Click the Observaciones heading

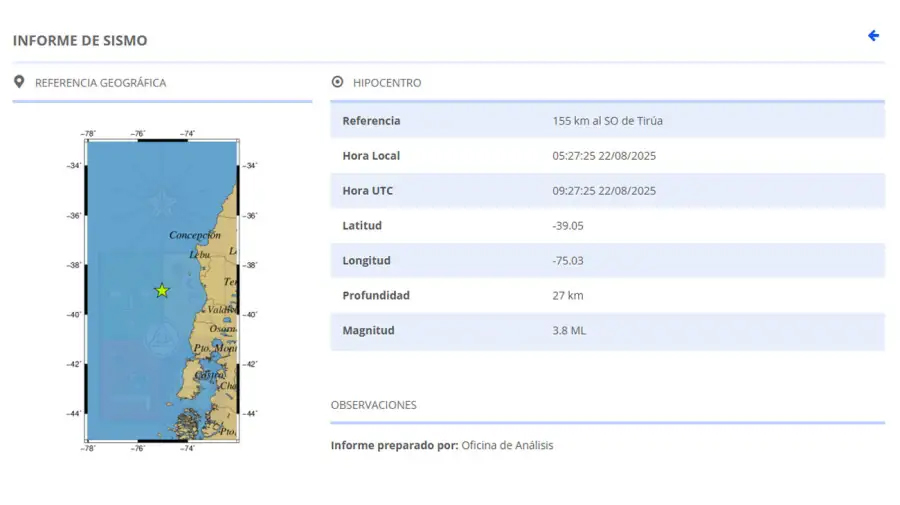(373, 405)
